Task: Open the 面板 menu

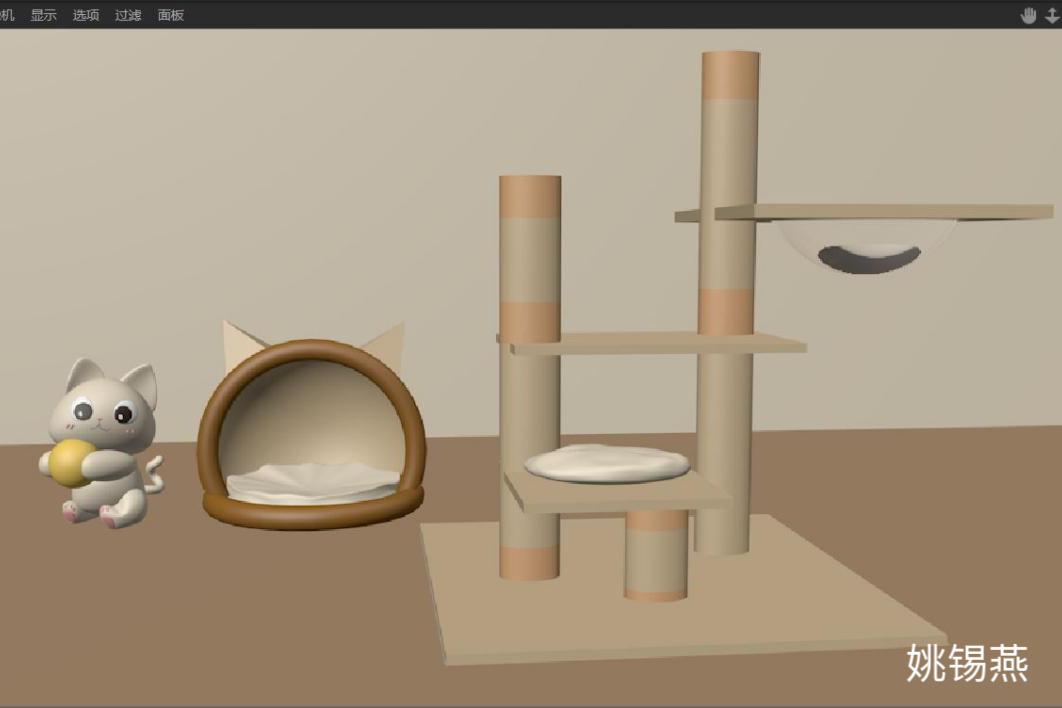Action: pyautogui.click(x=171, y=15)
